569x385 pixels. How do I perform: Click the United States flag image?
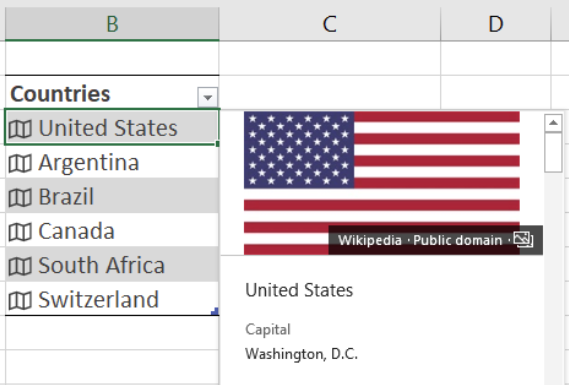(x=382, y=183)
